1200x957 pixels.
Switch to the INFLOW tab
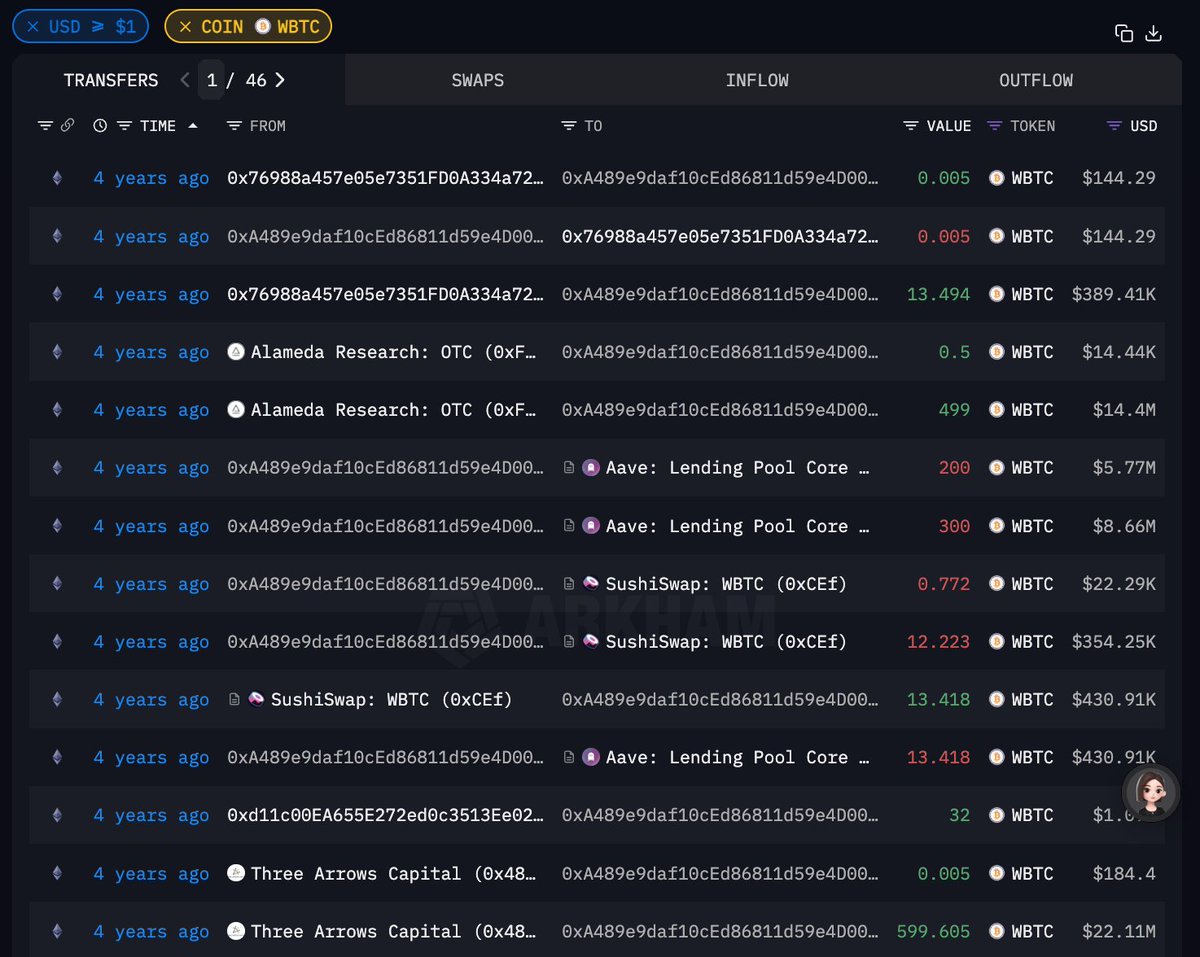pyautogui.click(x=757, y=80)
